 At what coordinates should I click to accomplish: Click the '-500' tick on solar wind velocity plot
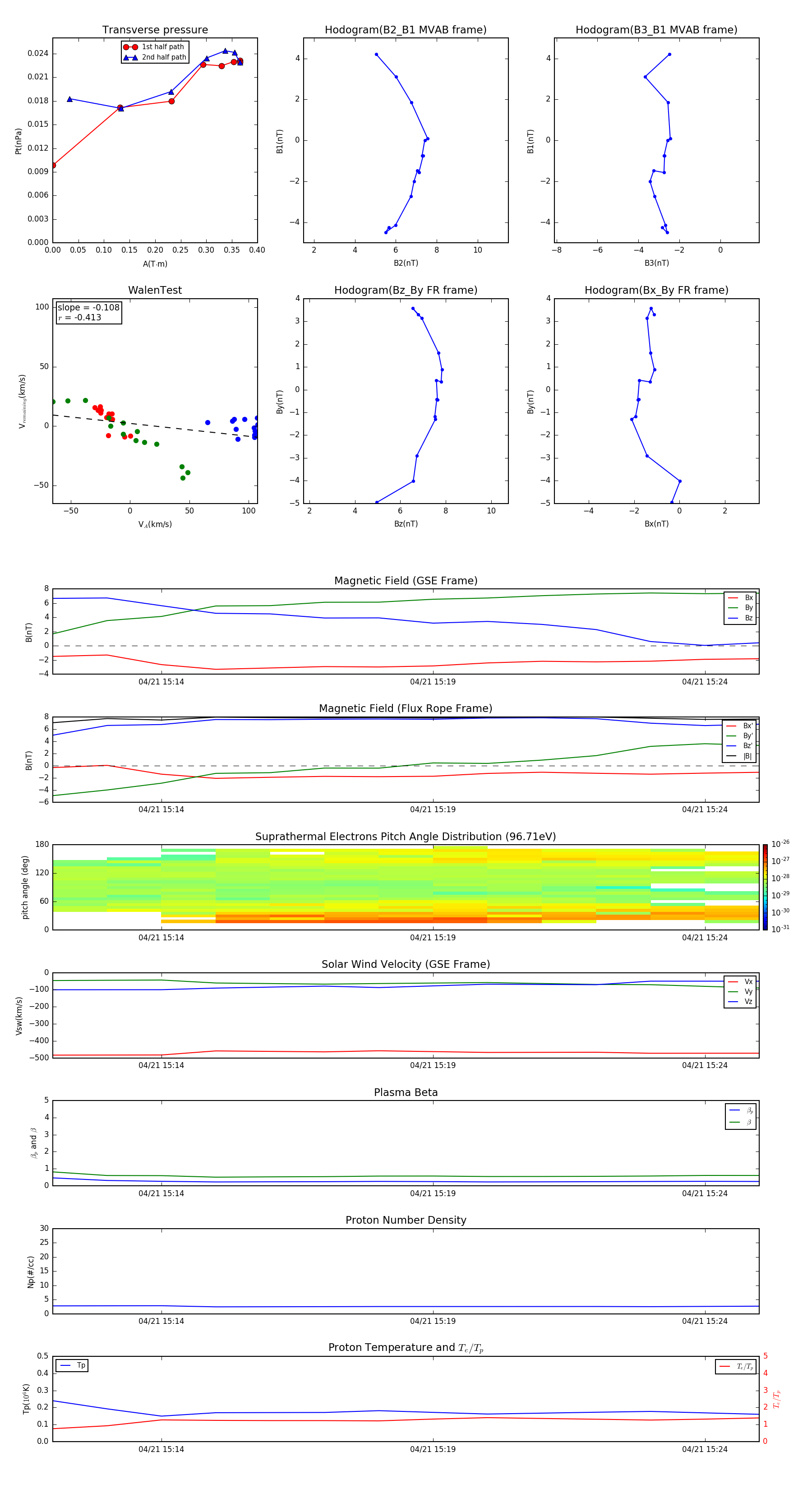(39, 1058)
